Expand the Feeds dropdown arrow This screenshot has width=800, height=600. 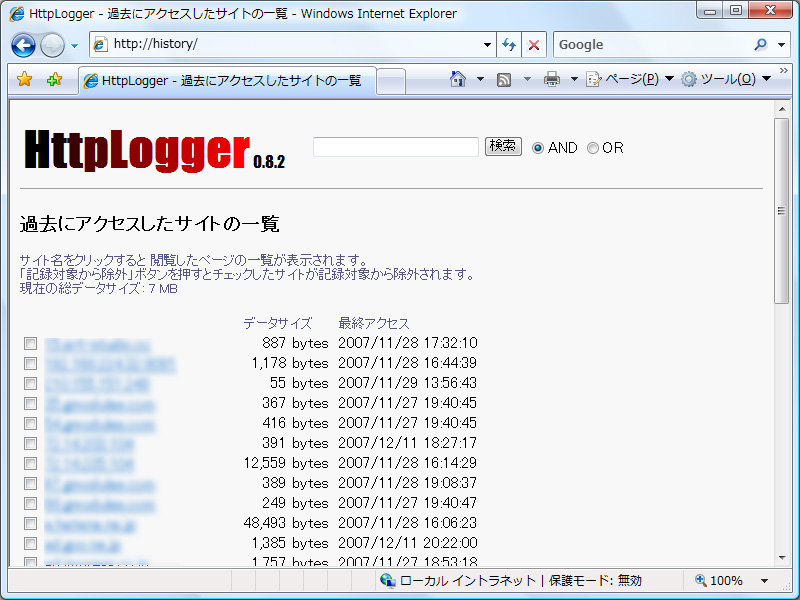tap(527, 79)
